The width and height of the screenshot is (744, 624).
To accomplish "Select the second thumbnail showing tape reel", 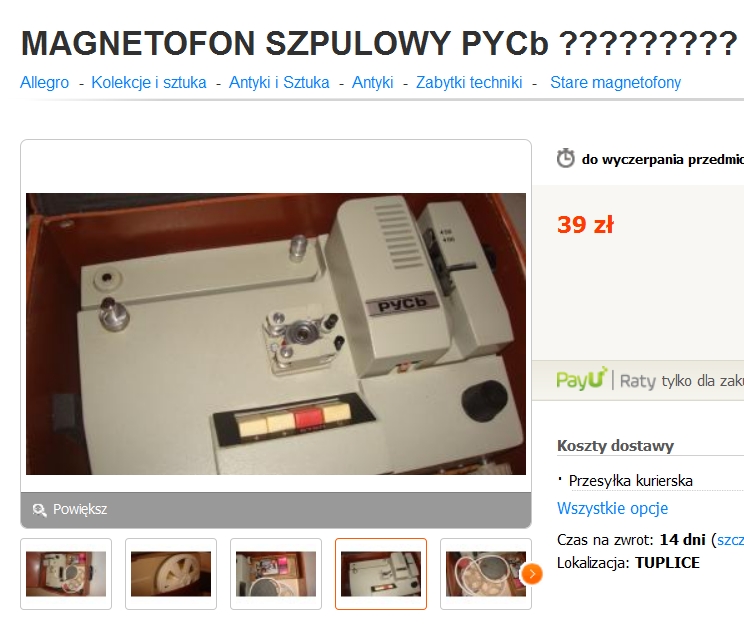I will 171,574.
